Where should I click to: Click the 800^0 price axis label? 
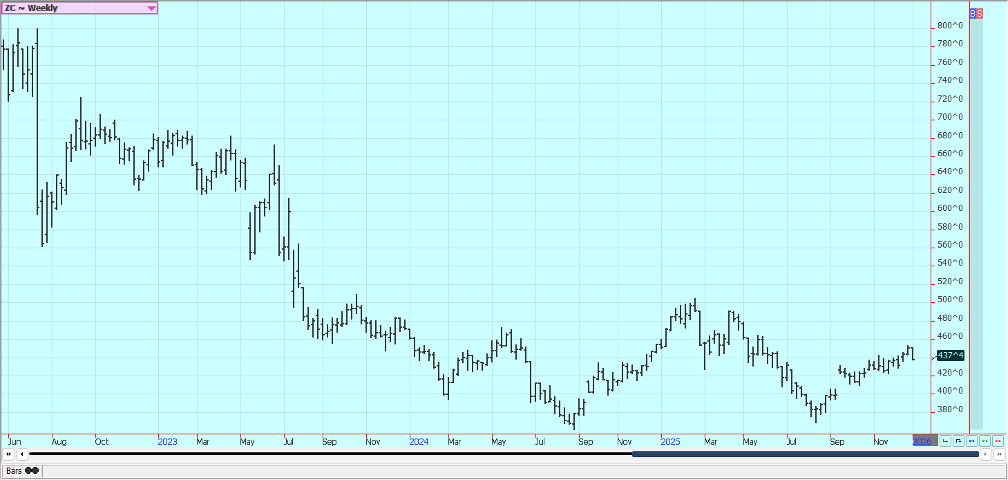click(x=950, y=25)
